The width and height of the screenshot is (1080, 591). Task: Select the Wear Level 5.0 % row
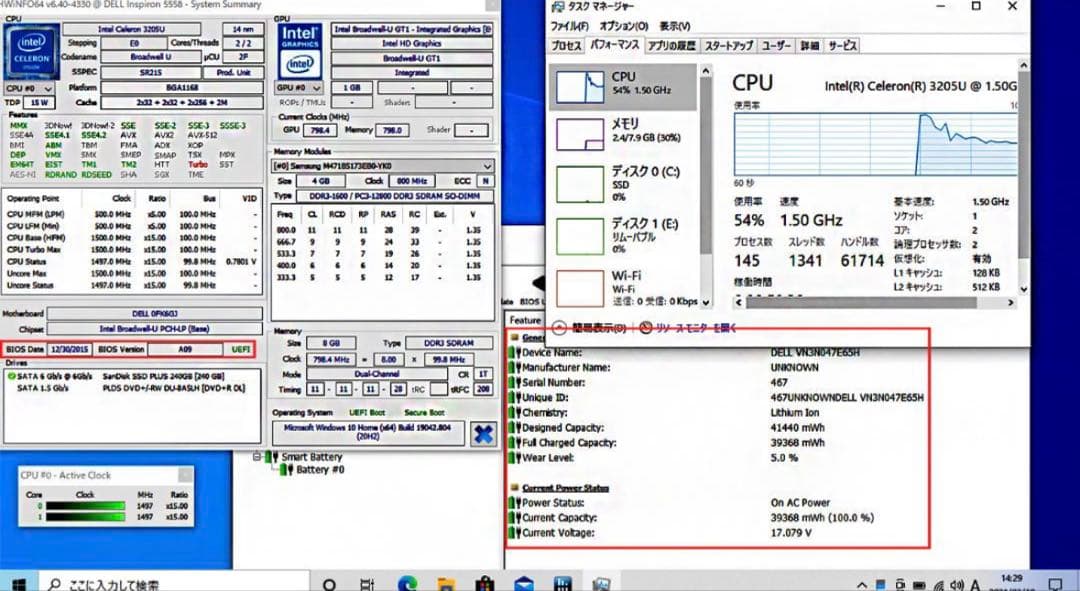pos(716,458)
